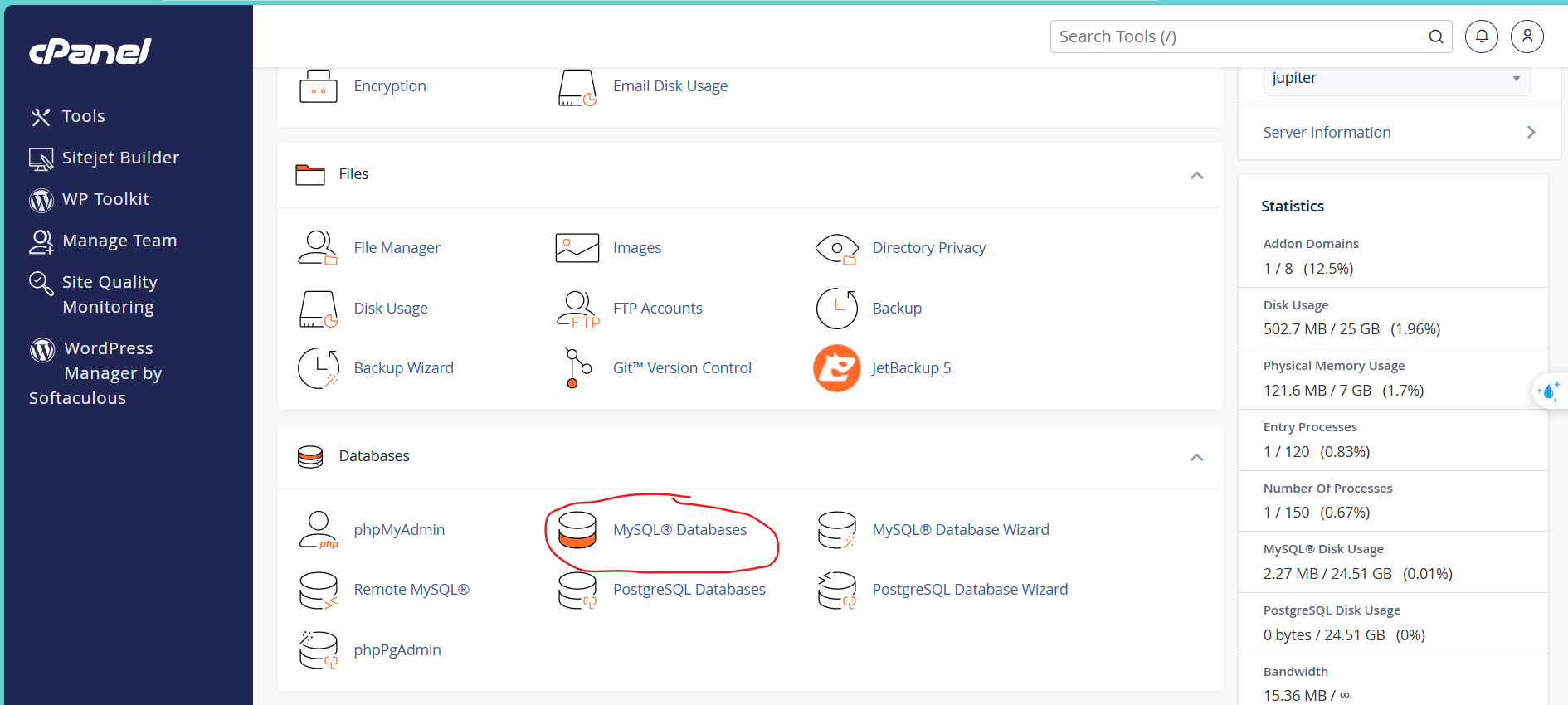Image resolution: width=1568 pixels, height=705 pixels.
Task: Open the Server Information link
Action: (x=1327, y=133)
